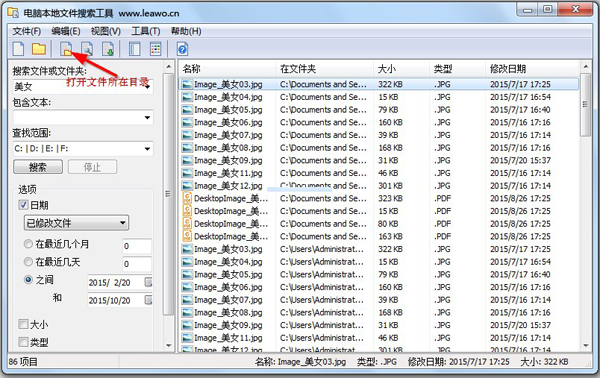Select the 之间 between radio button
Viewport: 600px width, 378px height.
point(28,280)
